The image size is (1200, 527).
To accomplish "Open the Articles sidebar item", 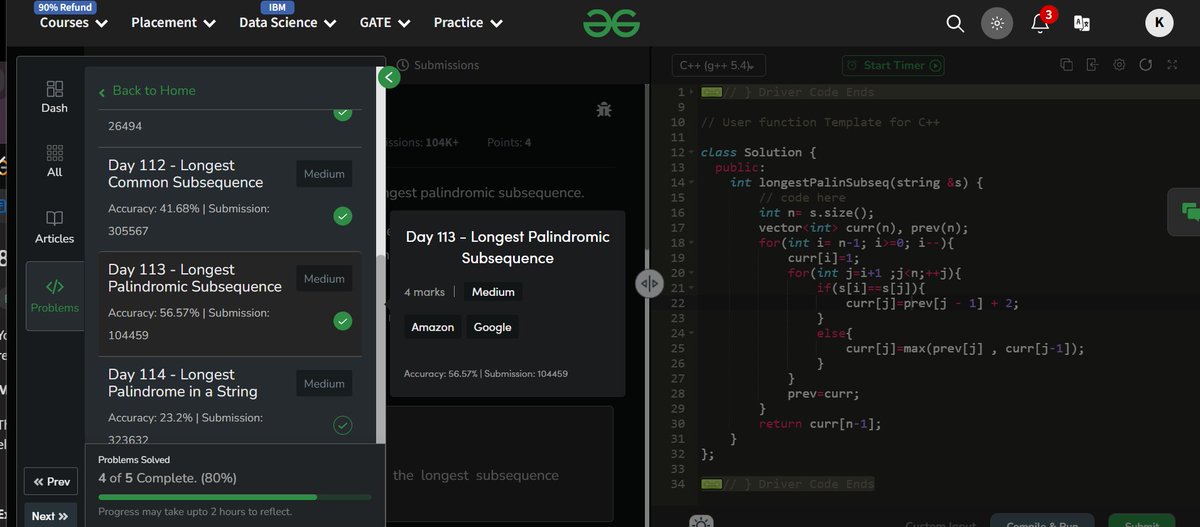I will click(x=54, y=227).
